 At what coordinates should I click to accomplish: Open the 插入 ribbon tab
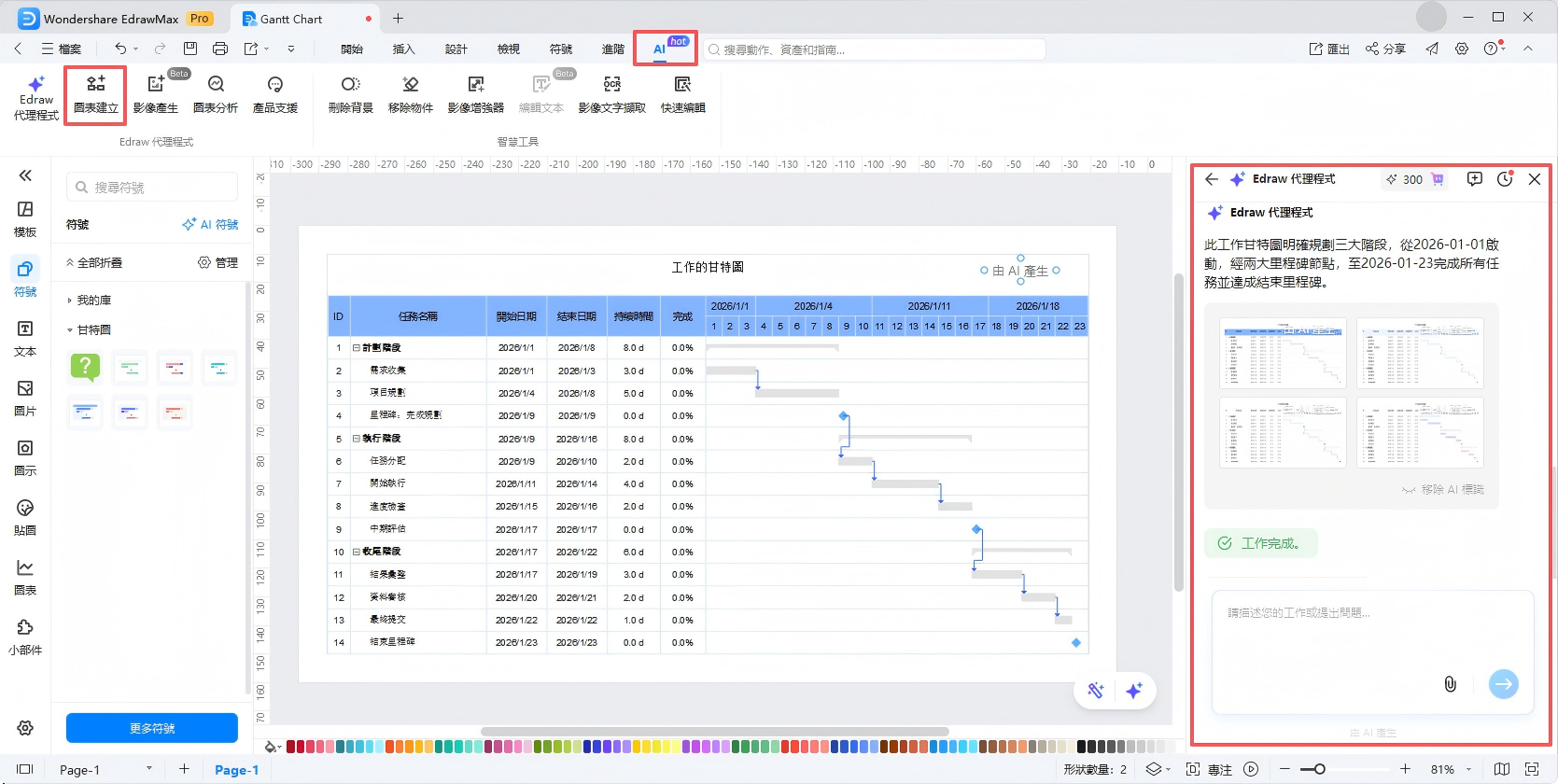403,49
